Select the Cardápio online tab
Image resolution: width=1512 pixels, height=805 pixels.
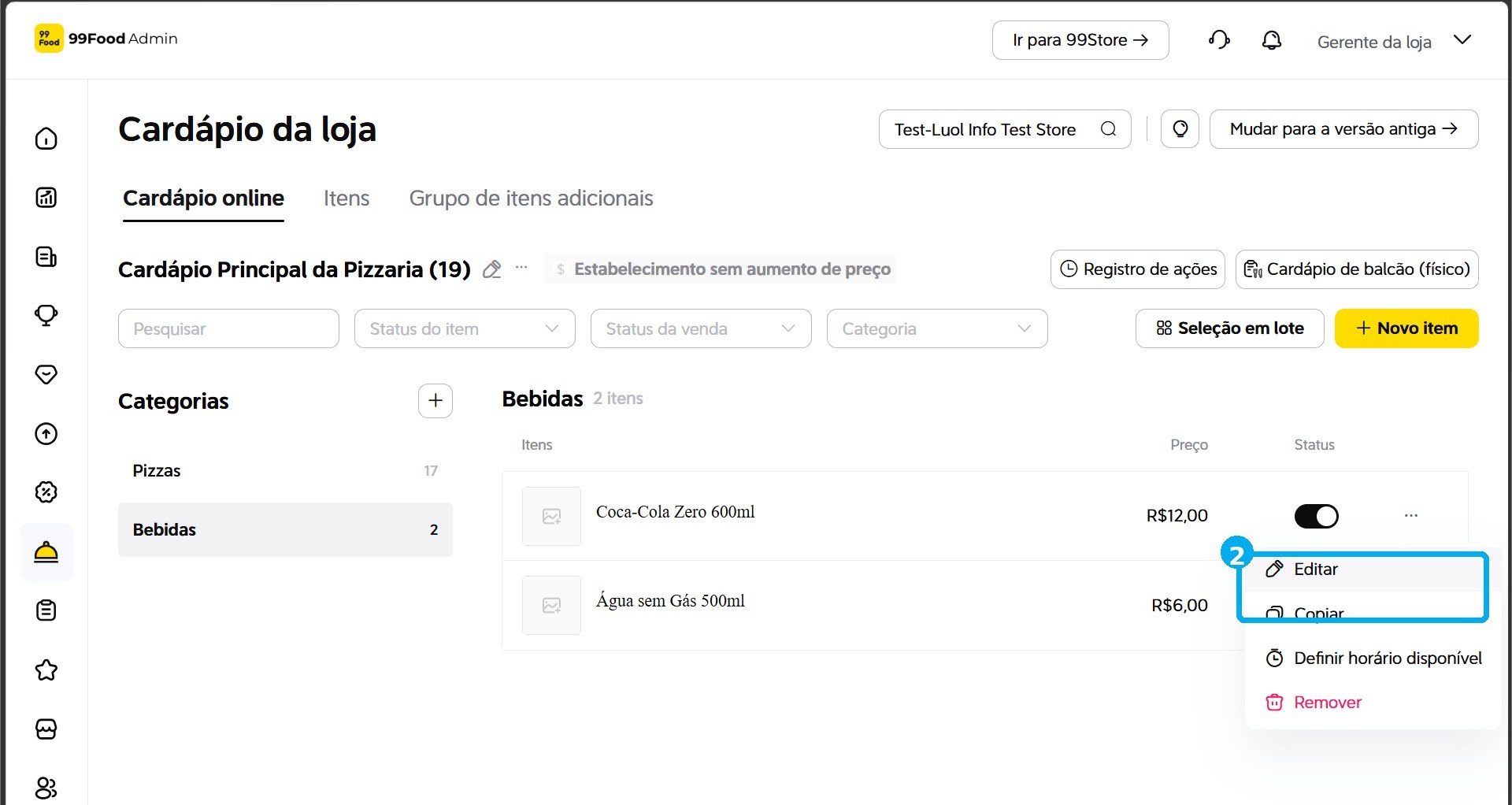click(x=203, y=198)
